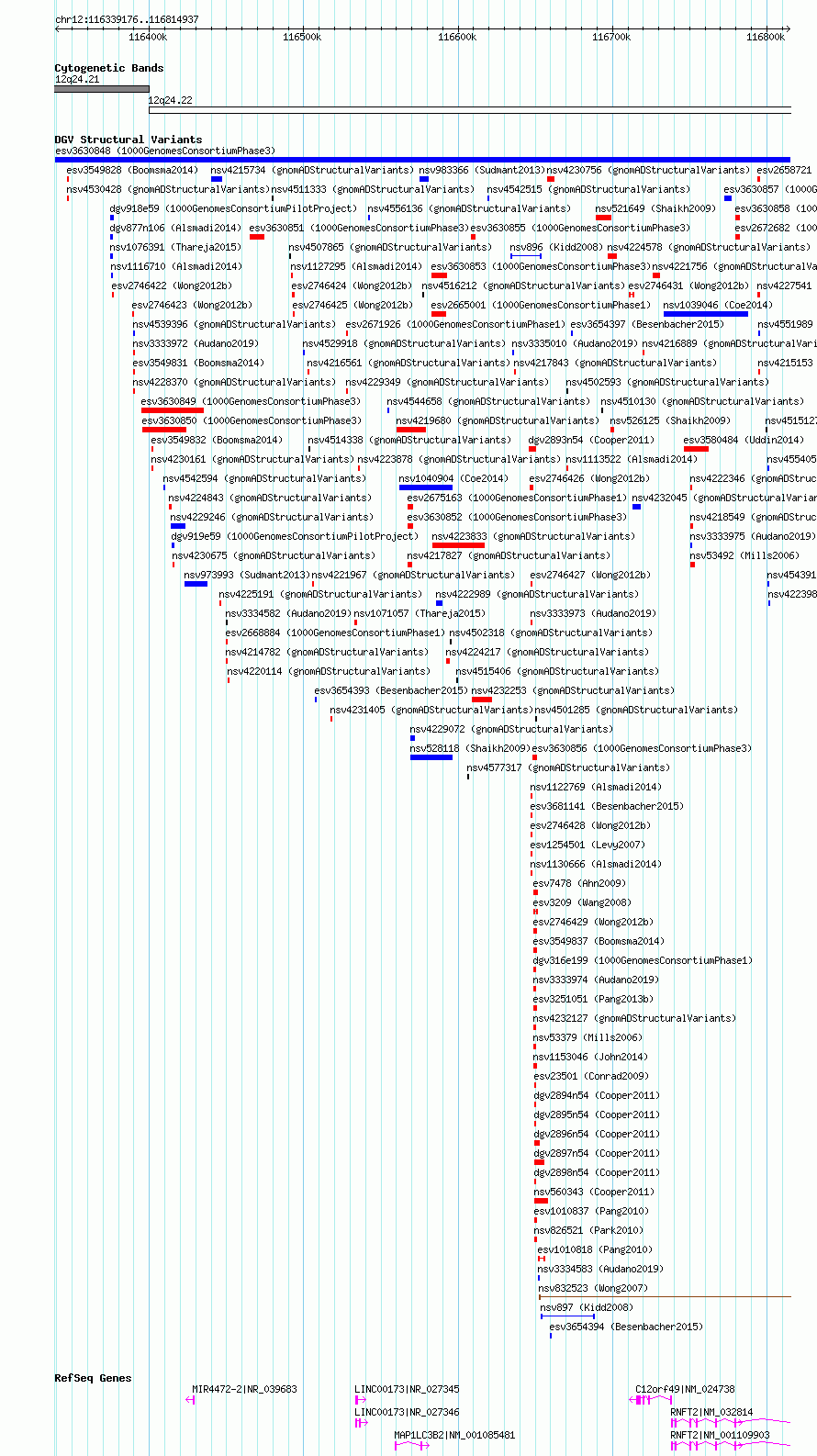Click dgv2898n54 (Cooper2011) variant label

click(598, 1172)
